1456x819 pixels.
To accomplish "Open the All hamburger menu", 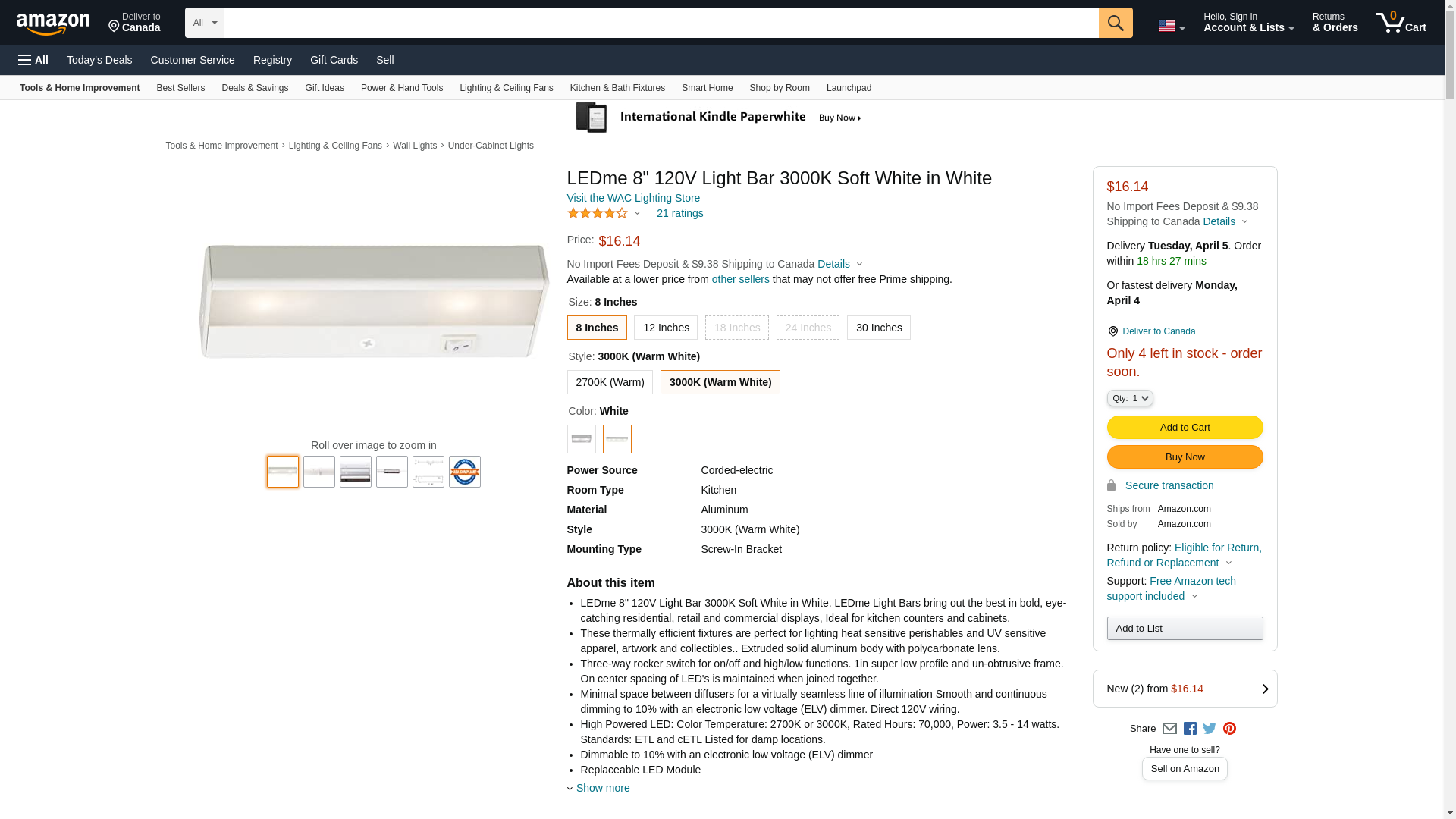I will point(33,60).
